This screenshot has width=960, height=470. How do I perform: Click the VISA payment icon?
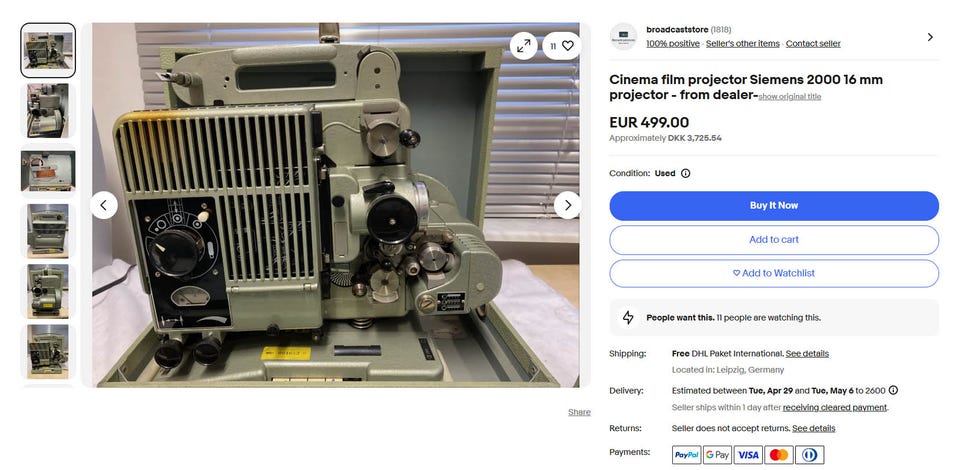click(748, 455)
